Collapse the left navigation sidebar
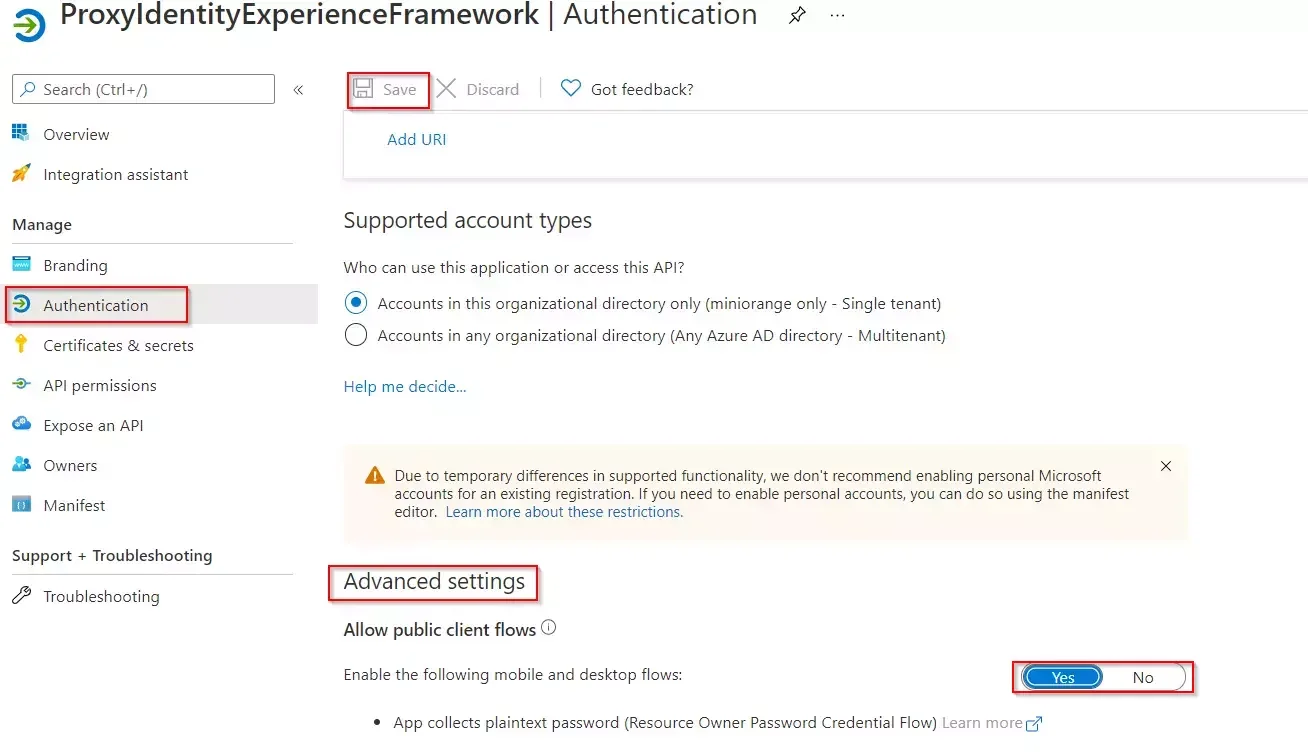1308x754 pixels. [298, 88]
